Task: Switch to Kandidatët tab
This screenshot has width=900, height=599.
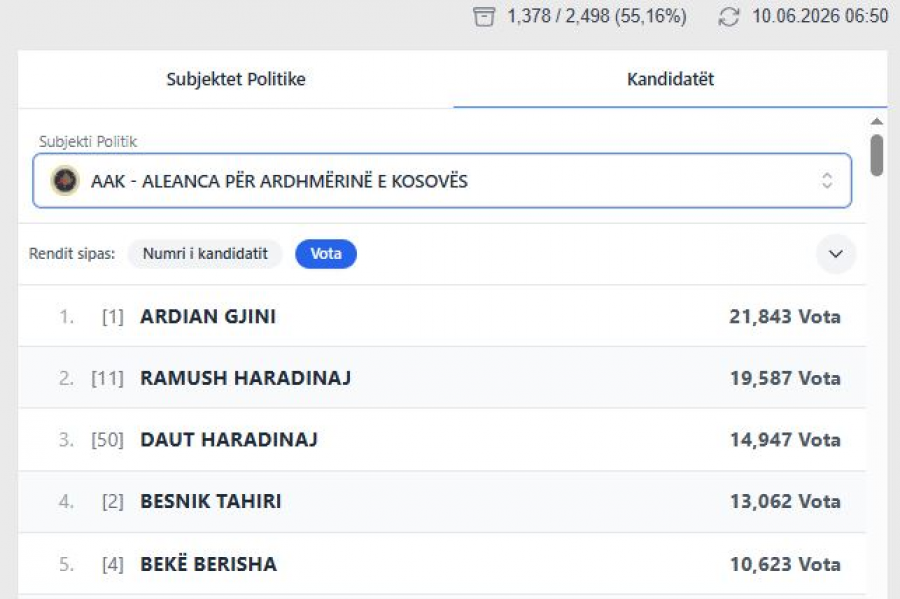Action: tap(670, 79)
